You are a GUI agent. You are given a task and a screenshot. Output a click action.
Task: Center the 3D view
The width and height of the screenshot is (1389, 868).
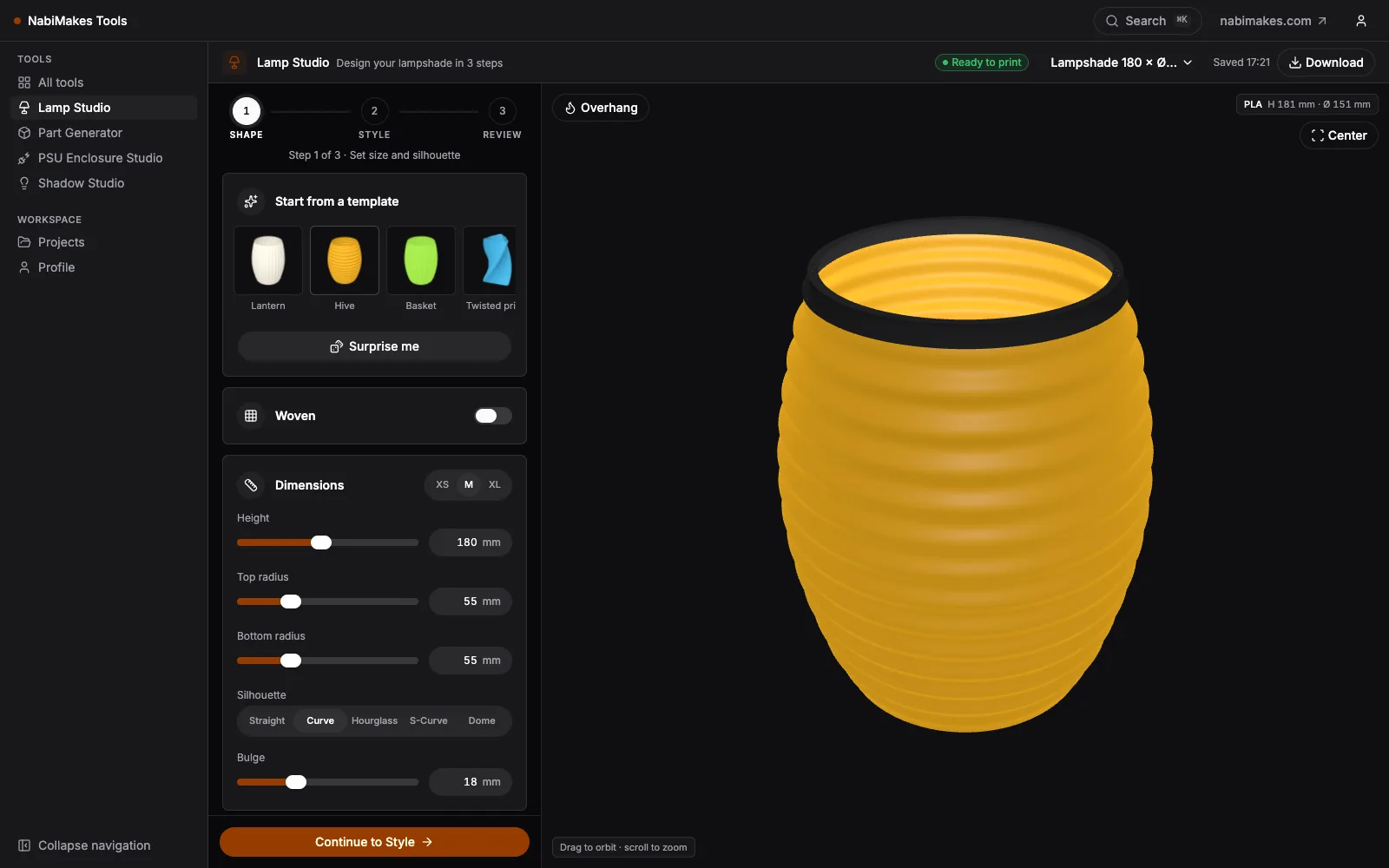[x=1339, y=135]
